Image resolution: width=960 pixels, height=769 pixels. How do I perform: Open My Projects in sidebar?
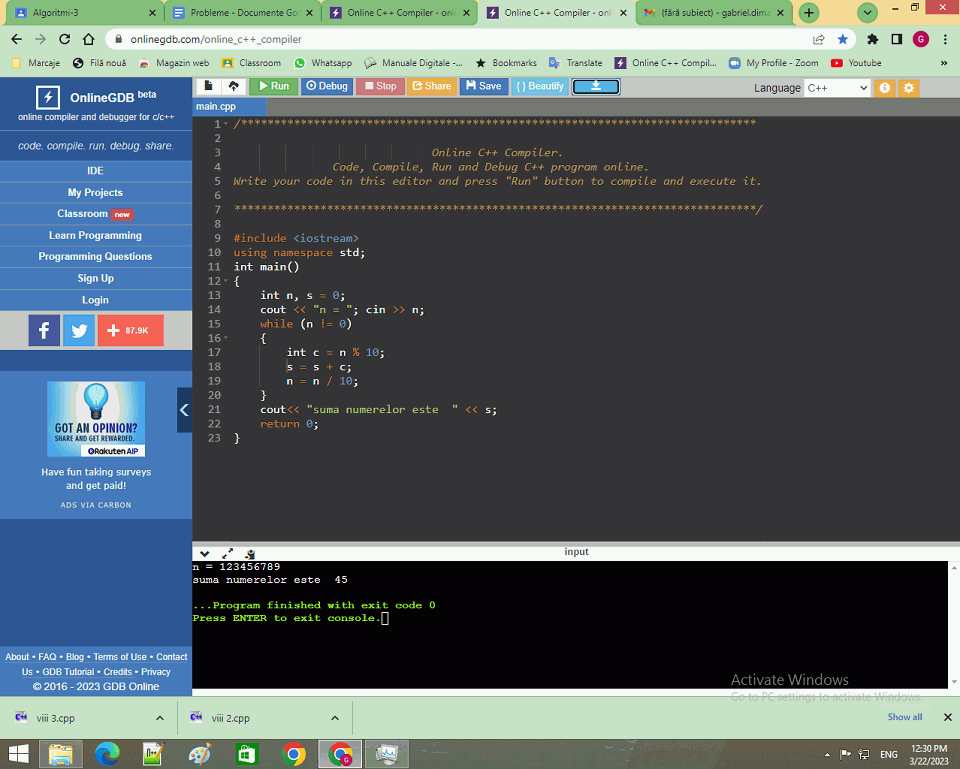95,193
